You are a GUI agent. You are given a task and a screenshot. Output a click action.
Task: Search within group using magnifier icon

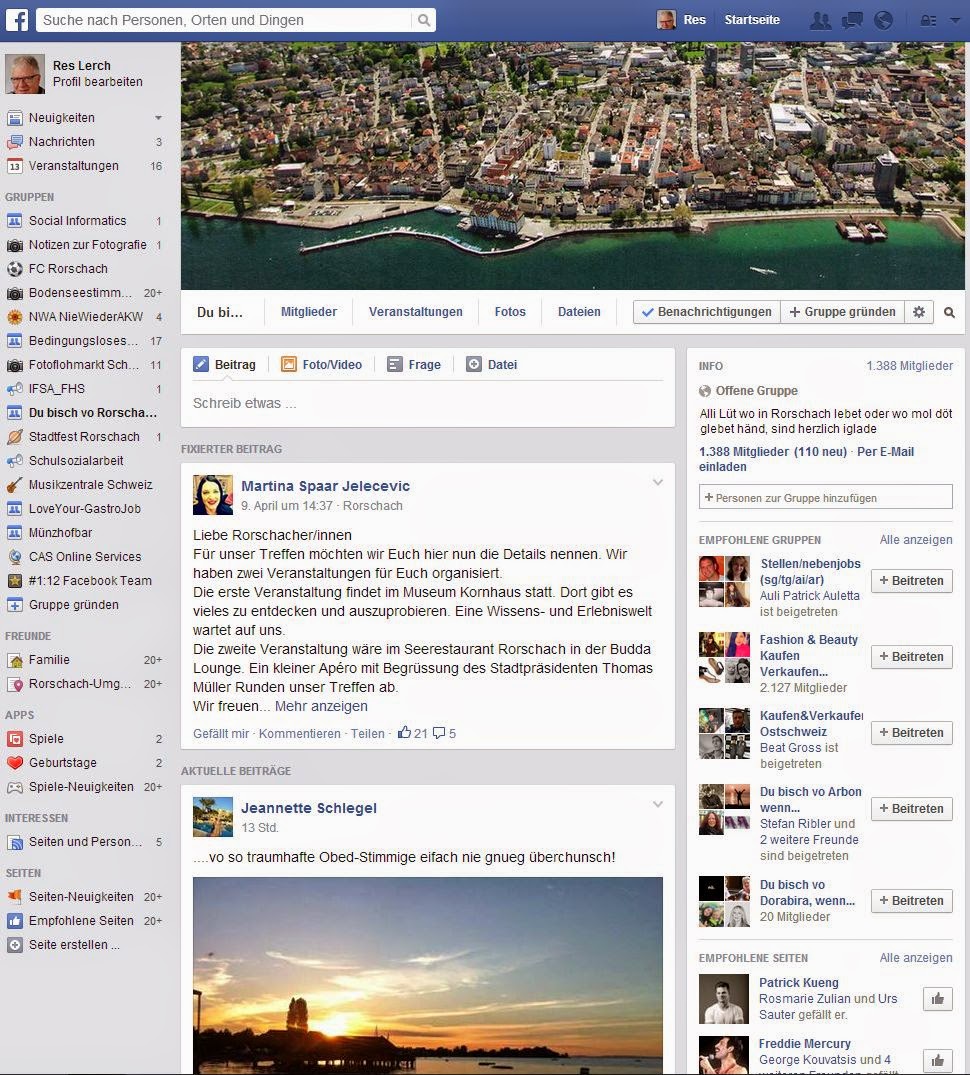click(949, 313)
